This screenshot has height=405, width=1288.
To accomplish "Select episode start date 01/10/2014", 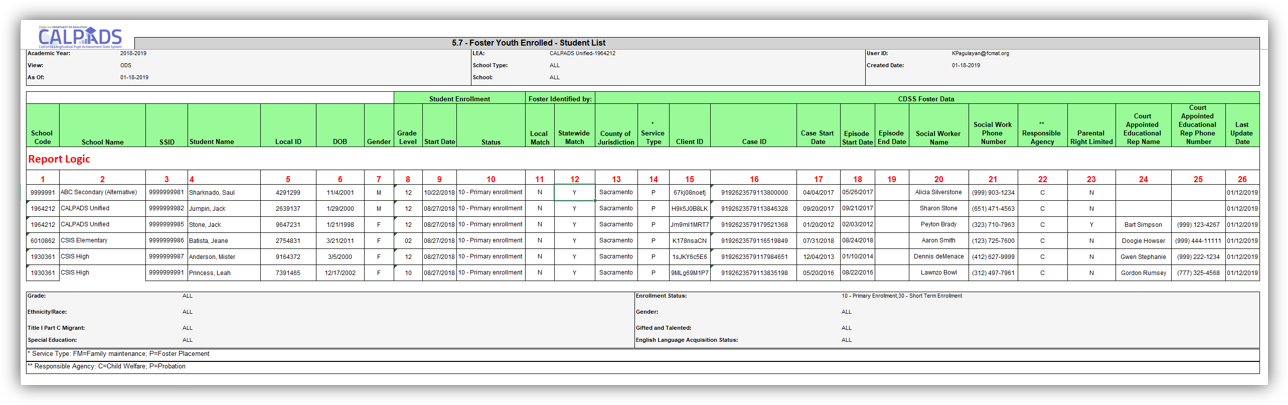I will 857,256.
